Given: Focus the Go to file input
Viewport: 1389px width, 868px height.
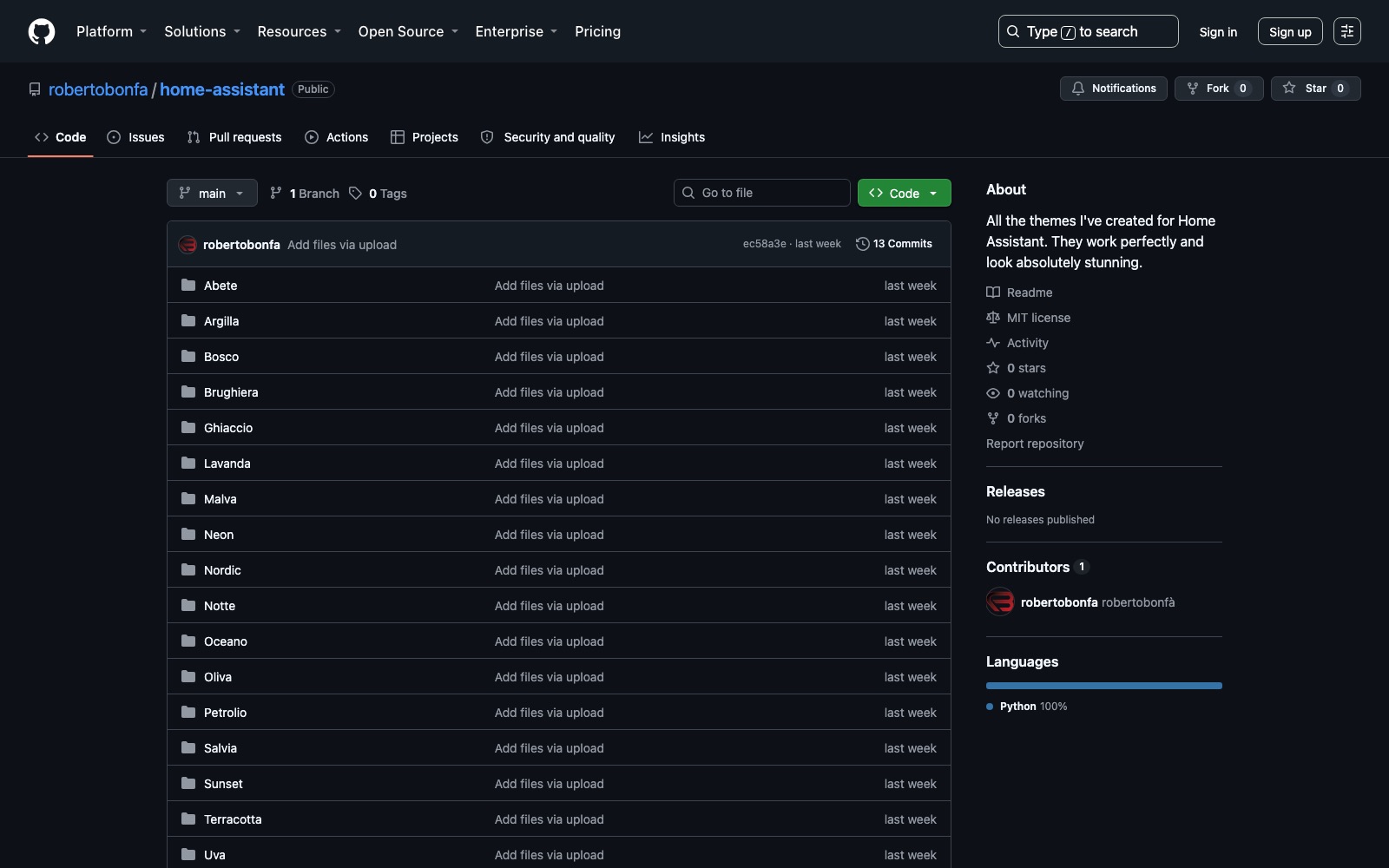Looking at the screenshot, I should click(762, 193).
